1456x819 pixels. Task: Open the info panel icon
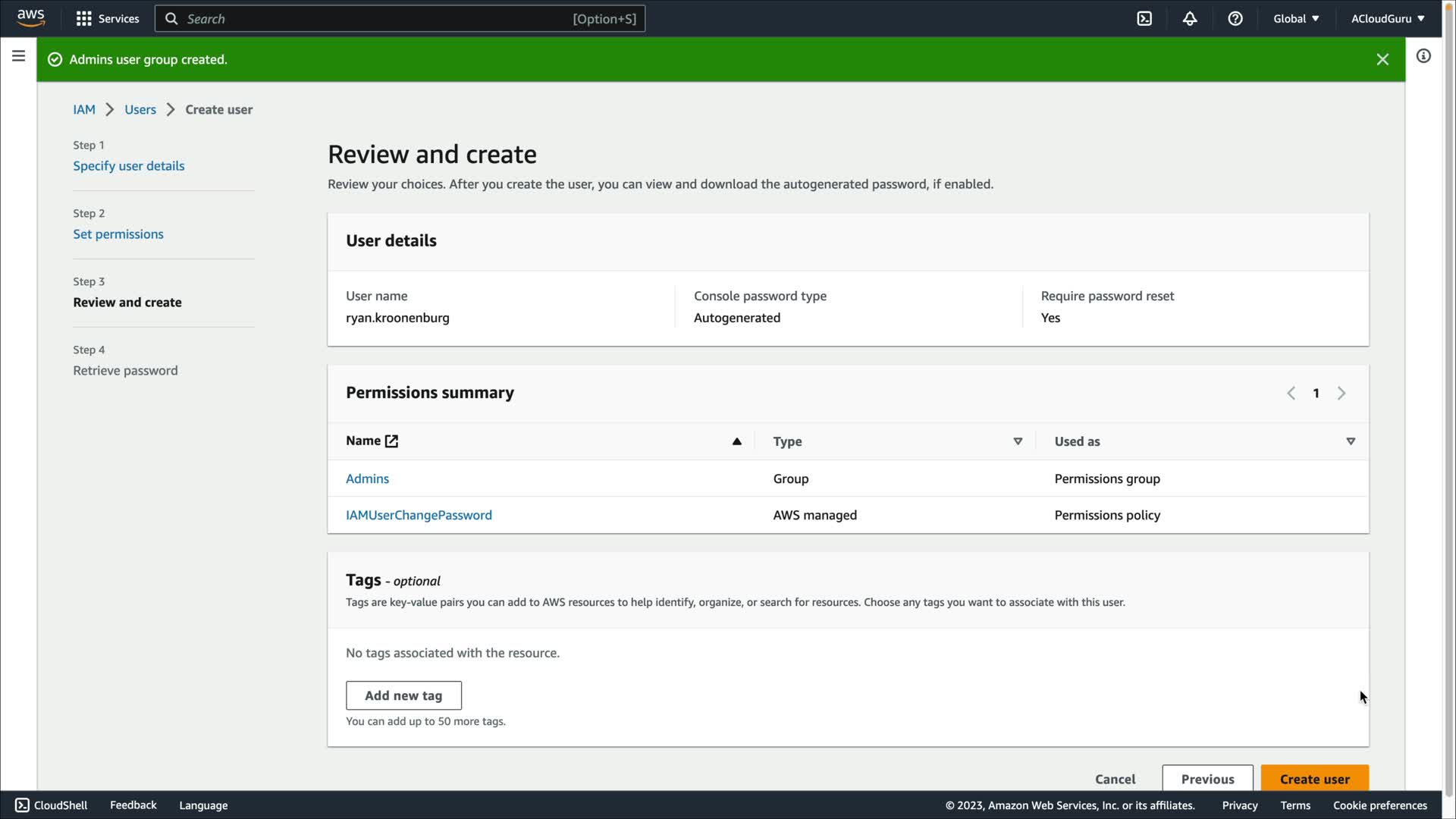tap(1423, 56)
